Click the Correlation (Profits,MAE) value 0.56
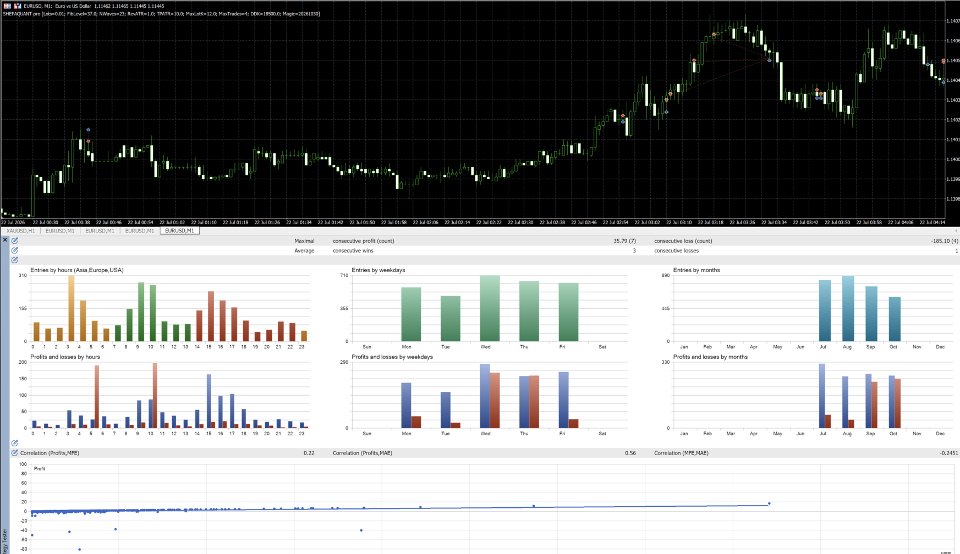Viewport: 960px width, 554px height. pyautogui.click(x=630, y=453)
